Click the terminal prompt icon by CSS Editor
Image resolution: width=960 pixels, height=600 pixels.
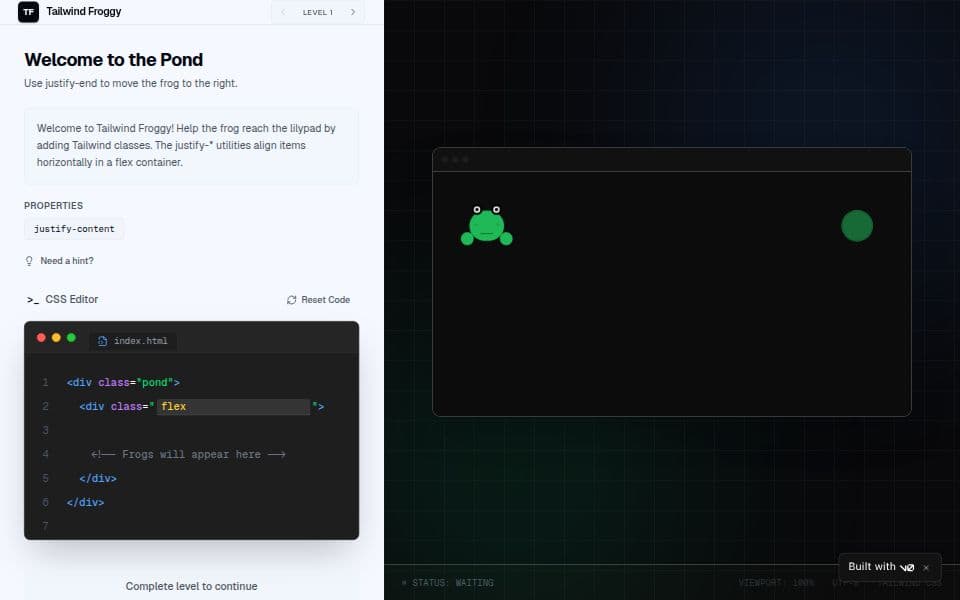tap(33, 300)
